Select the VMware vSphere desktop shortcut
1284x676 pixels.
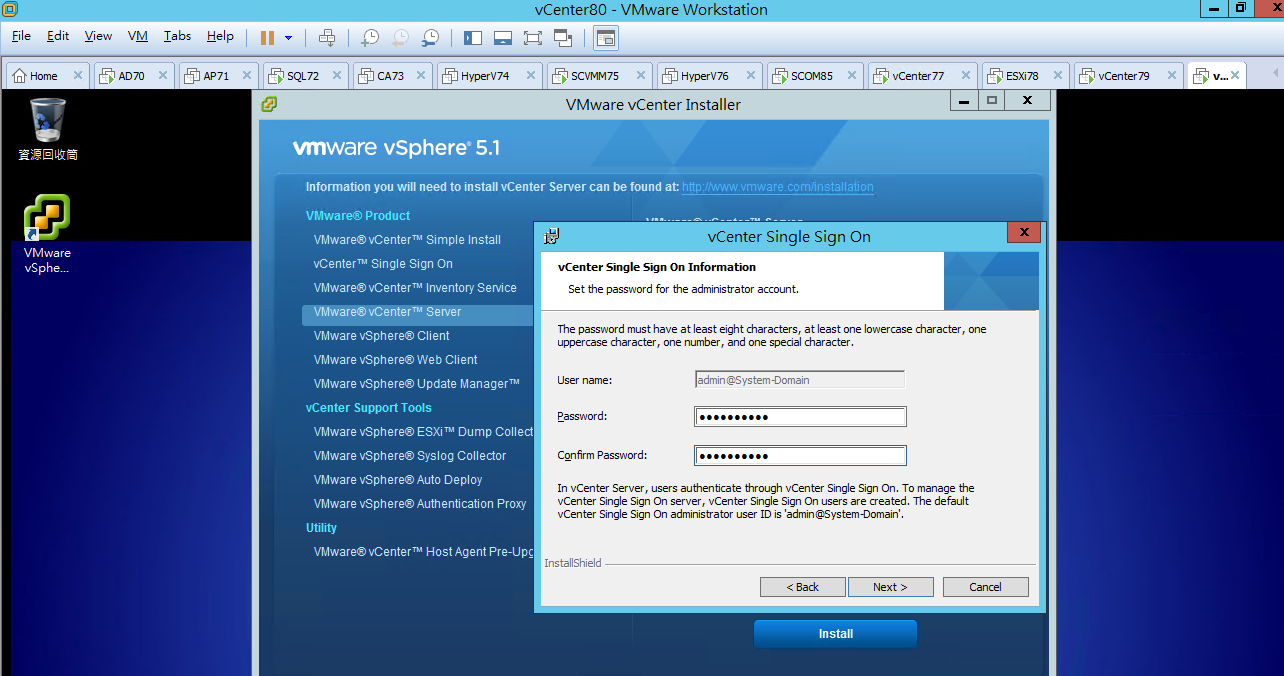[47, 233]
